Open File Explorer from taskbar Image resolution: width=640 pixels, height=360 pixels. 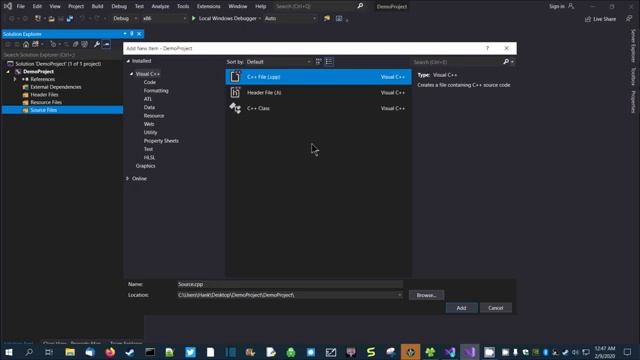(x=70, y=352)
